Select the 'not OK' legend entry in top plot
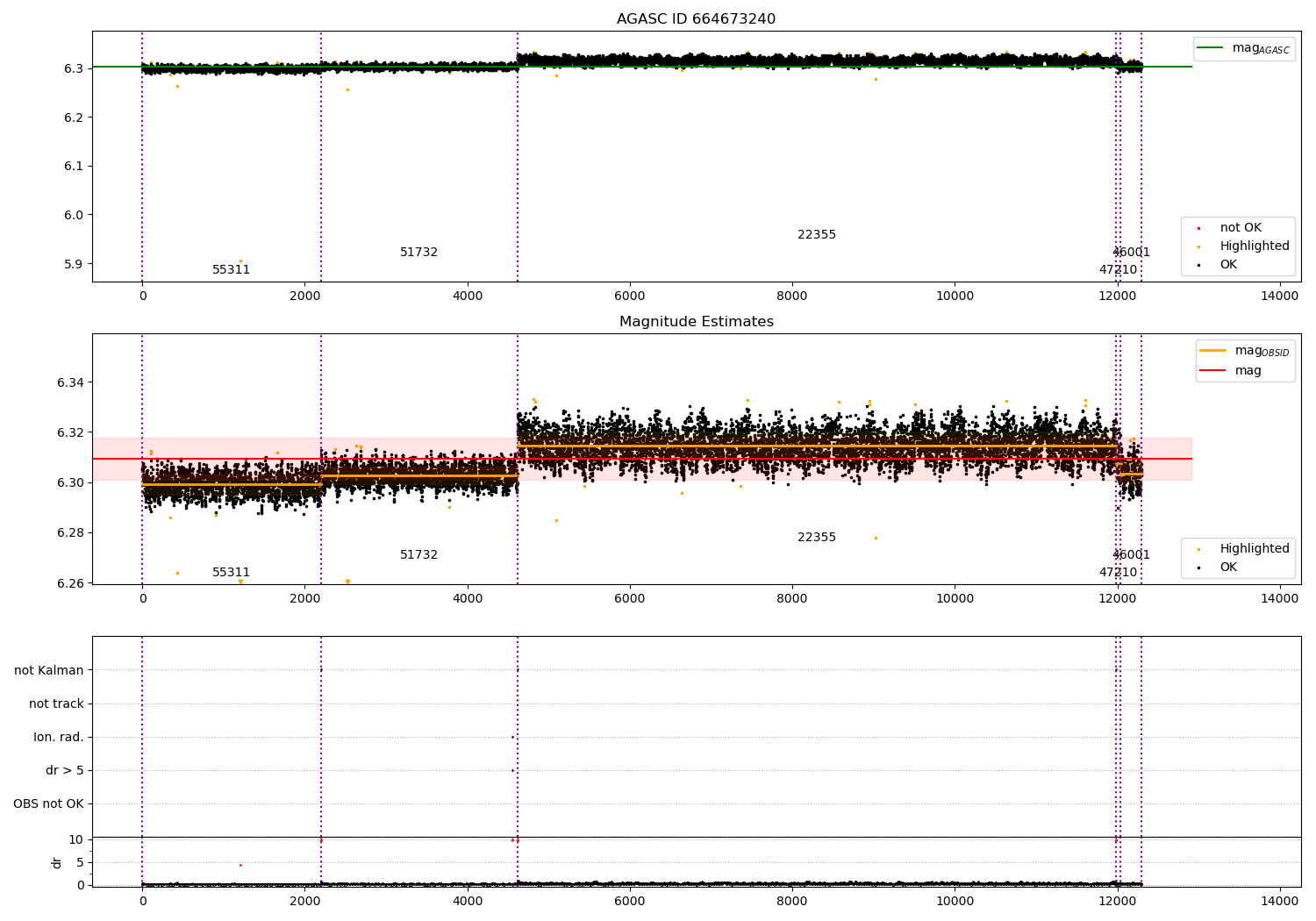The image size is (1316, 921). 1241,228
